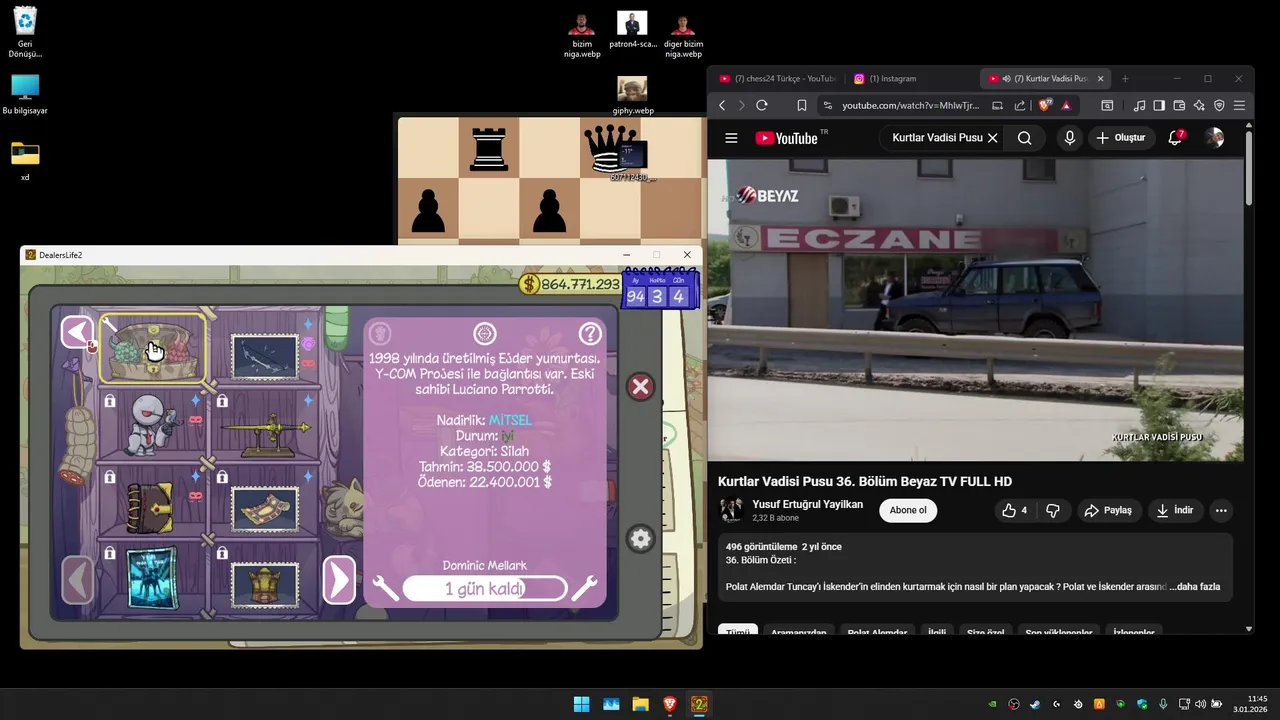The height and width of the screenshot is (720, 1280).
Task: Click the target icon atop the info panel
Action: [485, 333]
